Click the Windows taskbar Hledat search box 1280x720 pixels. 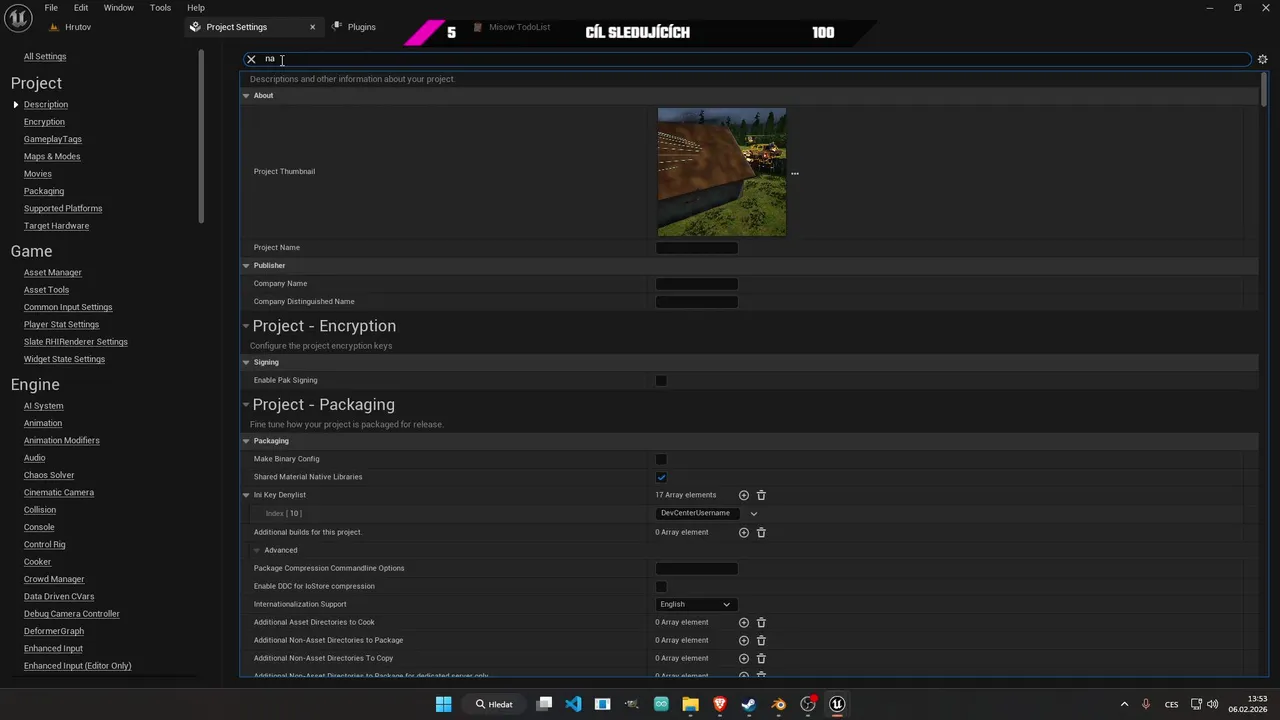pos(494,704)
